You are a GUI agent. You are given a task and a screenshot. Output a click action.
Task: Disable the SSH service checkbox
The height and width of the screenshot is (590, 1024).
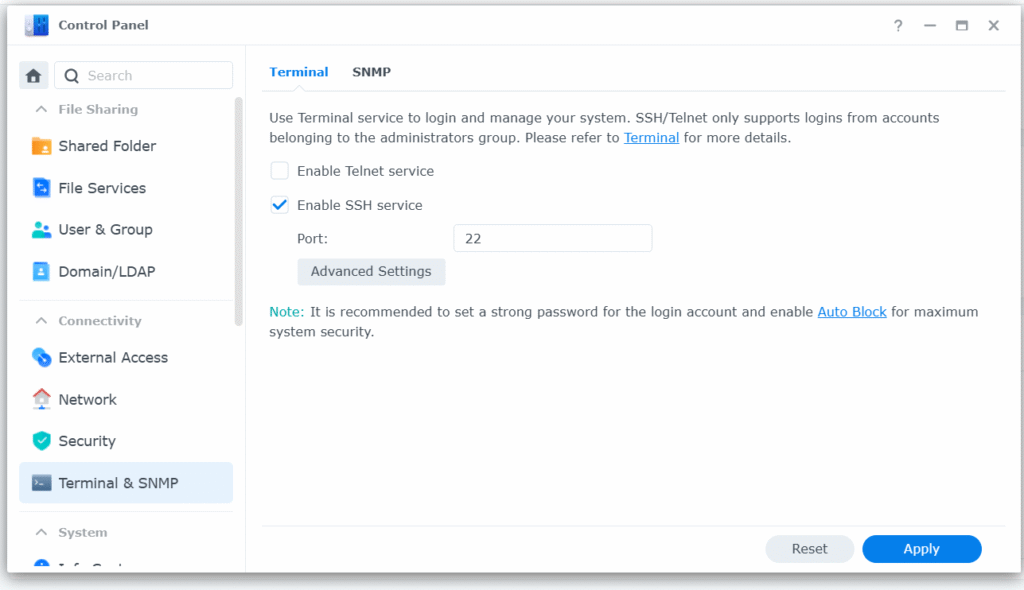[280, 205]
